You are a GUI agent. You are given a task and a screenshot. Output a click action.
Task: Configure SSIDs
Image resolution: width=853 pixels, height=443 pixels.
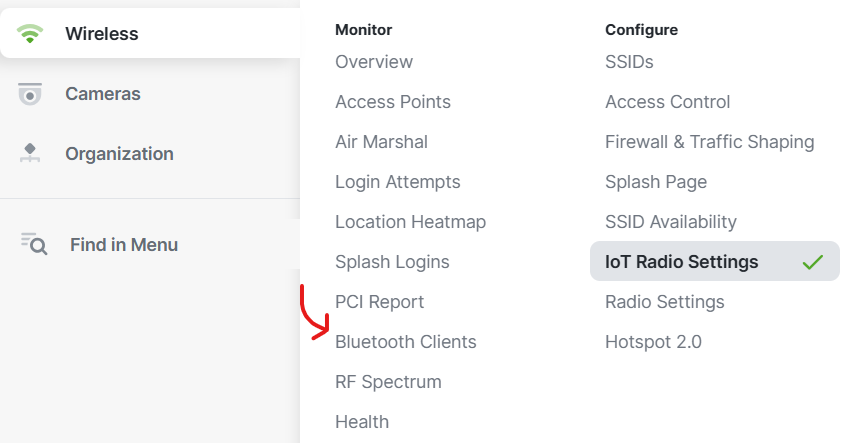(629, 62)
